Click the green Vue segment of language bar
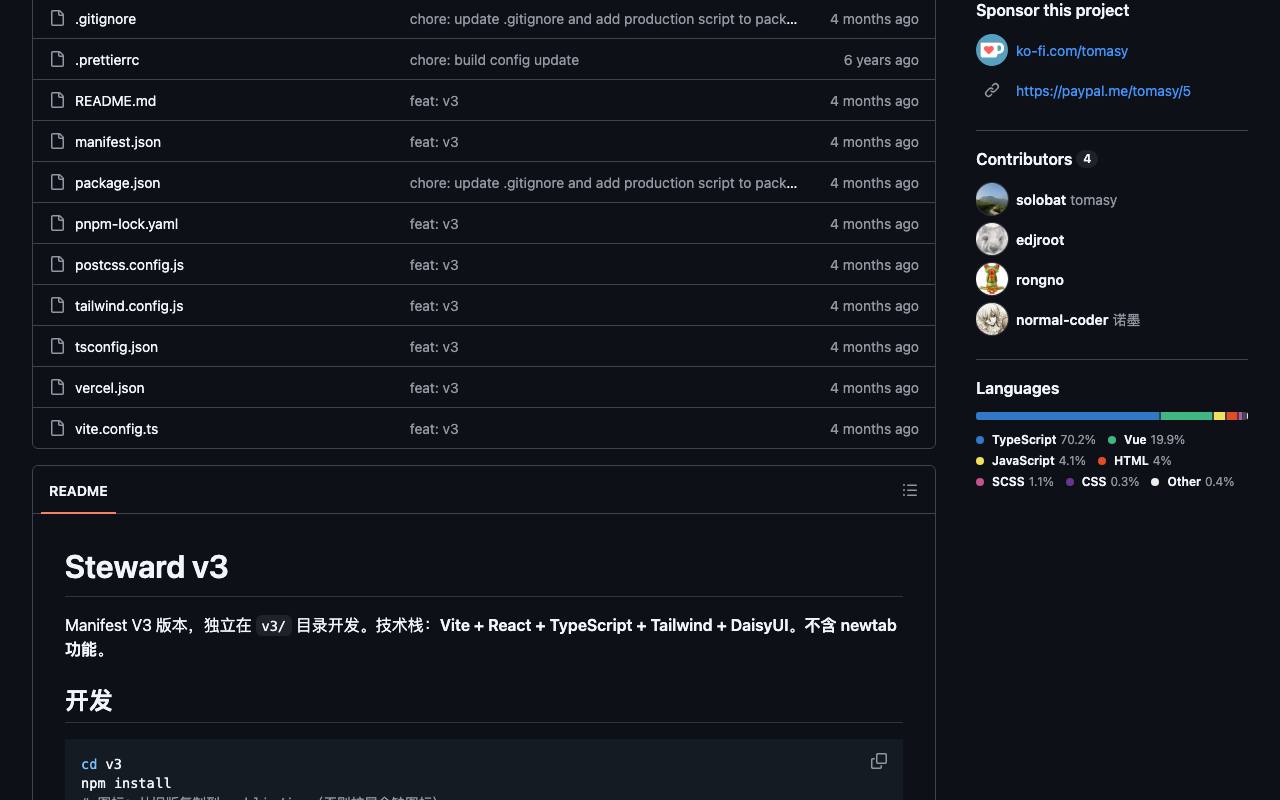Image resolution: width=1280 pixels, height=800 pixels. (1187, 416)
